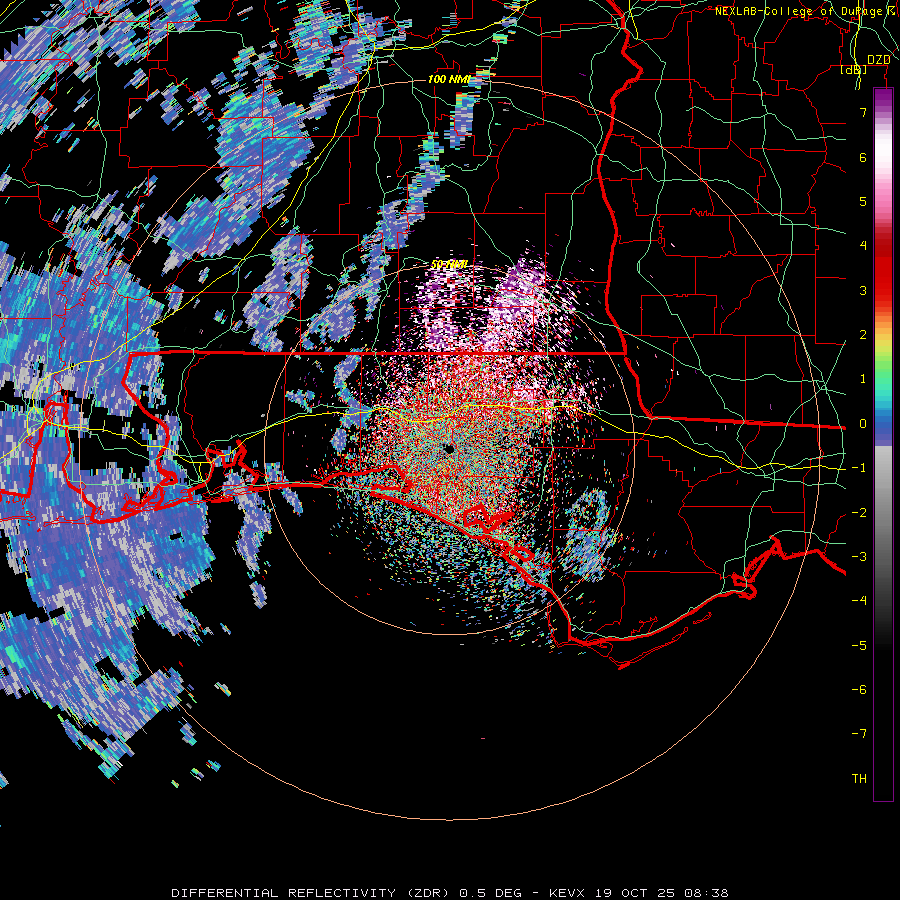Click the scale value 0 label

click(863, 424)
